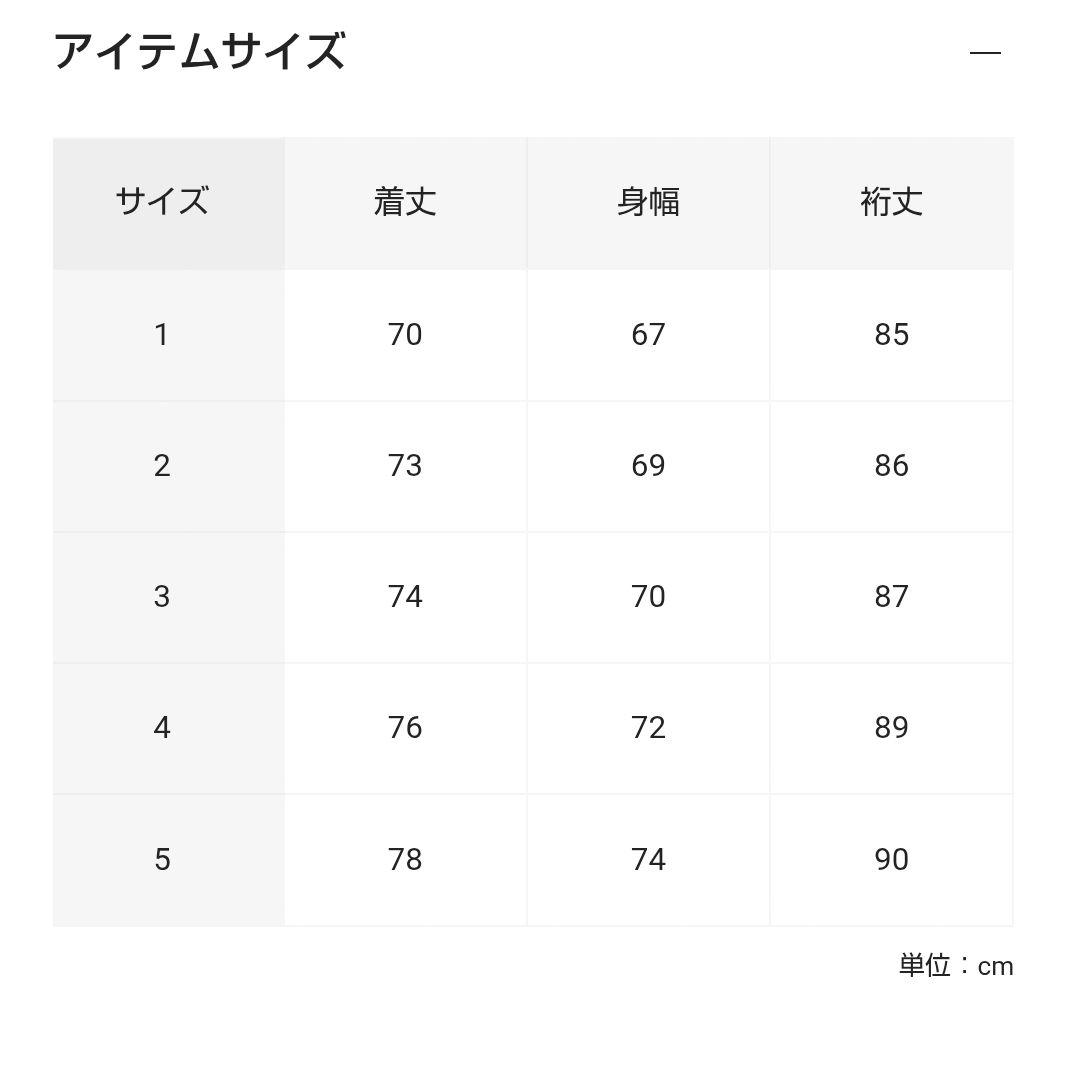Select size 2 row label
1080x1080 pixels.
click(162, 466)
